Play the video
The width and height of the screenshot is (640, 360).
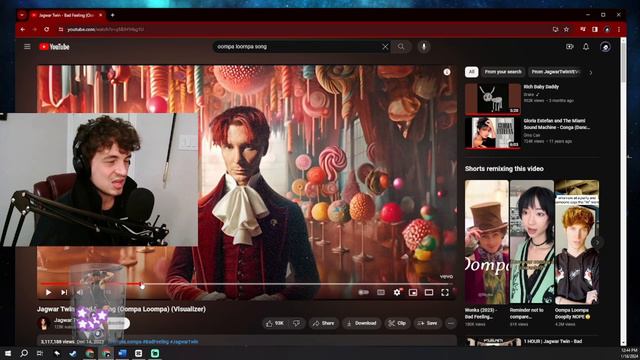(49, 292)
